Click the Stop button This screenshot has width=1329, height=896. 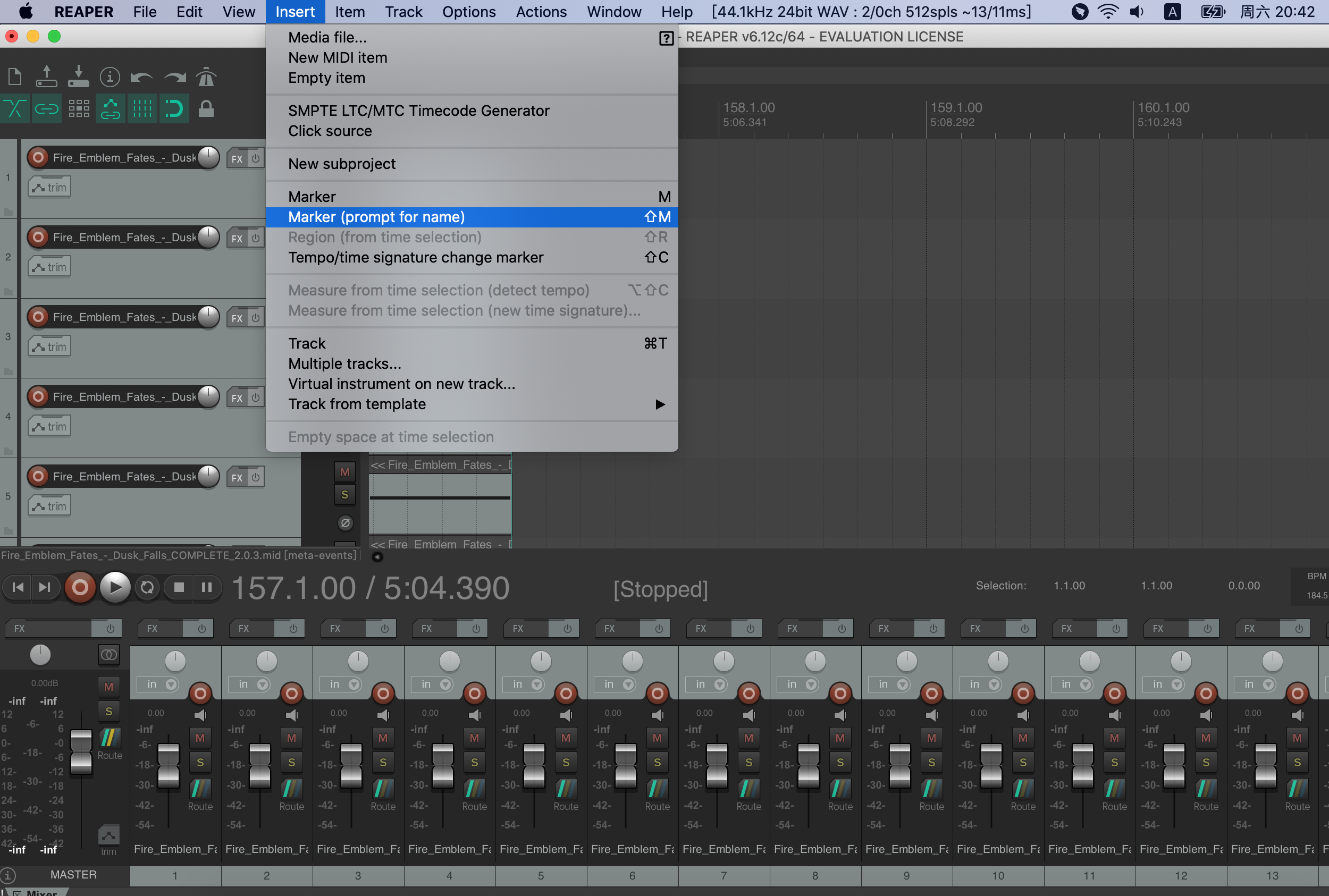pos(179,587)
